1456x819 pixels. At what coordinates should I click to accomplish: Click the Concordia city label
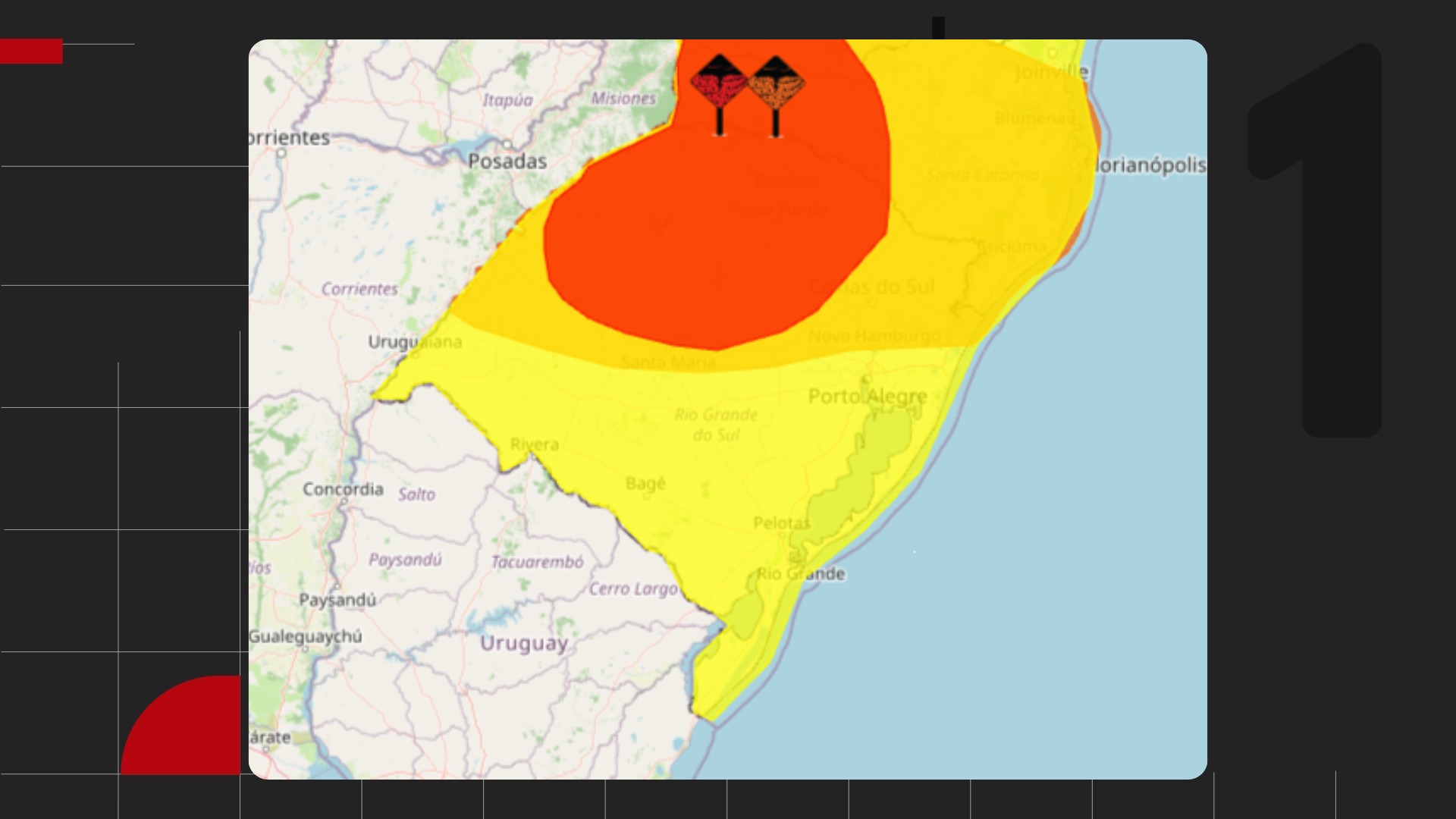(343, 489)
